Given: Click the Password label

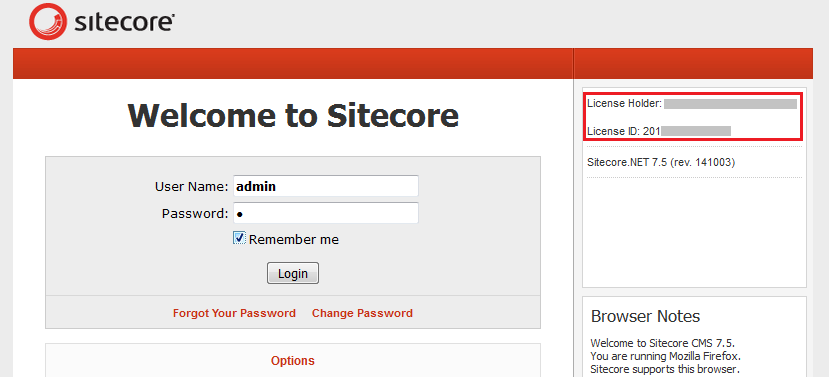Looking at the screenshot, I should coord(195,213).
